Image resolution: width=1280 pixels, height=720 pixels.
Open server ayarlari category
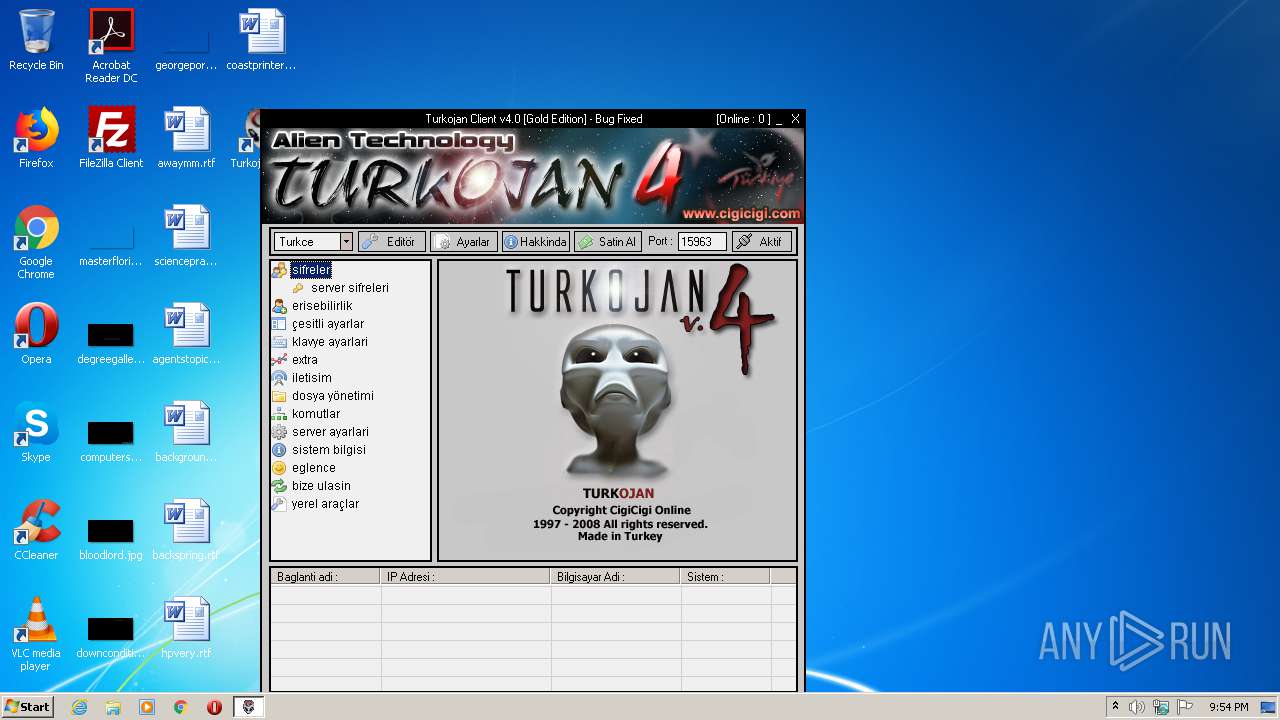(331, 432)
